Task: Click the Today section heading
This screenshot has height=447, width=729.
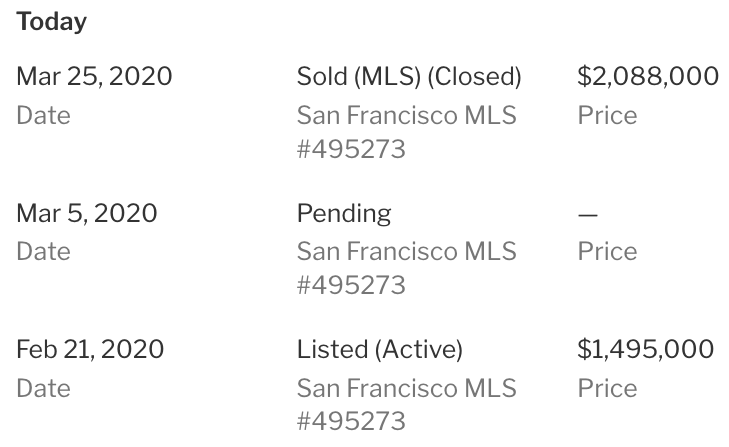Action: [x=51, y=22]
